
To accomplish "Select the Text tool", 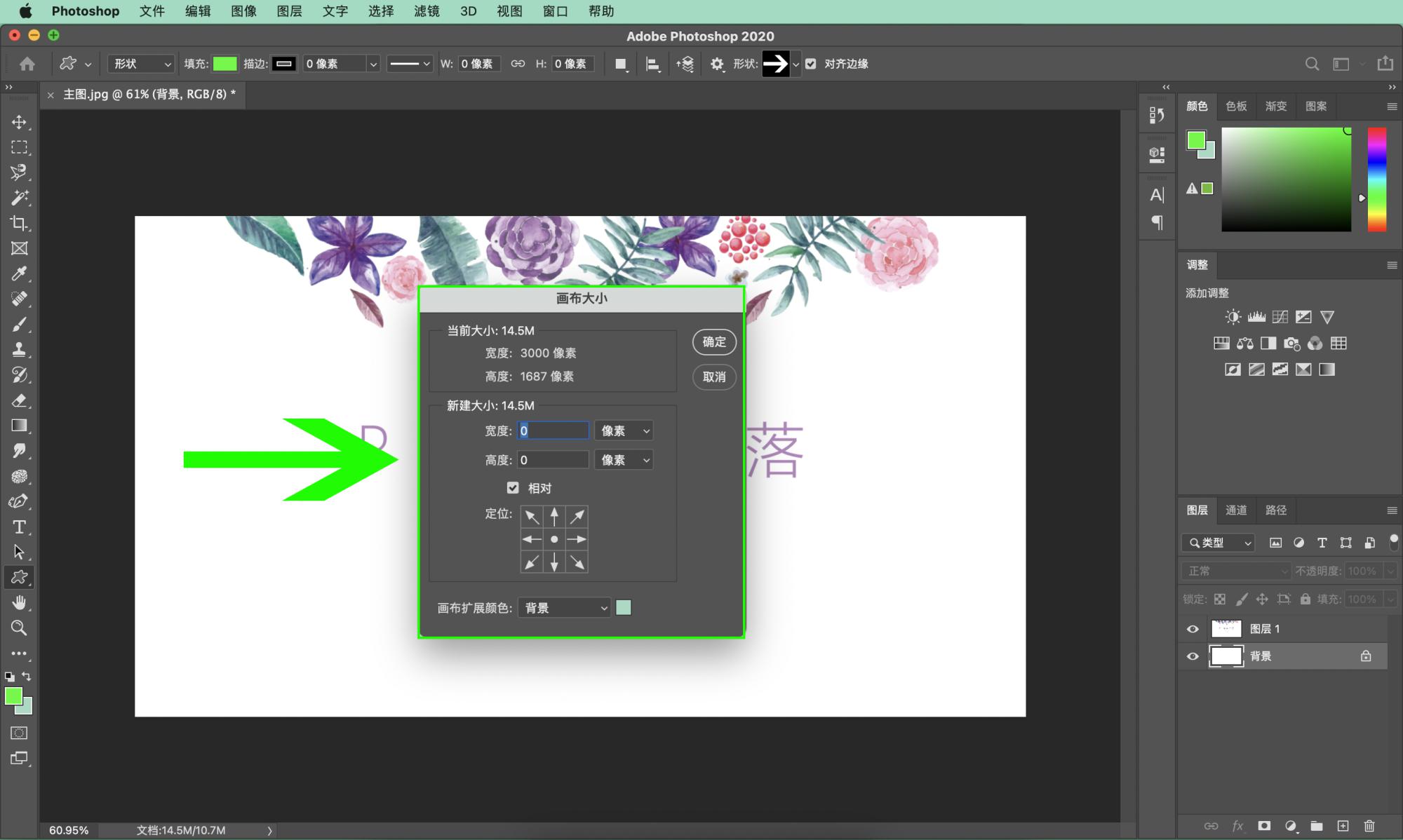I will click(x=19, y=527).
